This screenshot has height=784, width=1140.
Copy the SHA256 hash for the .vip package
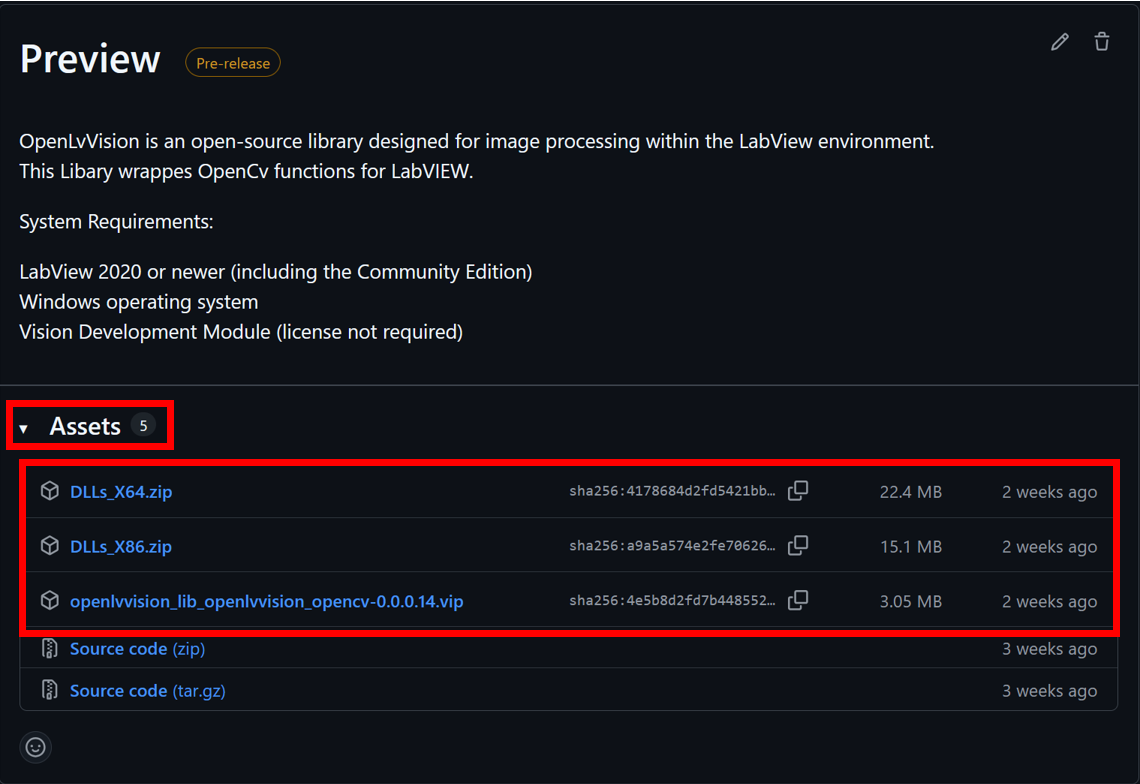pyautogui.click(x=798, y=601)
